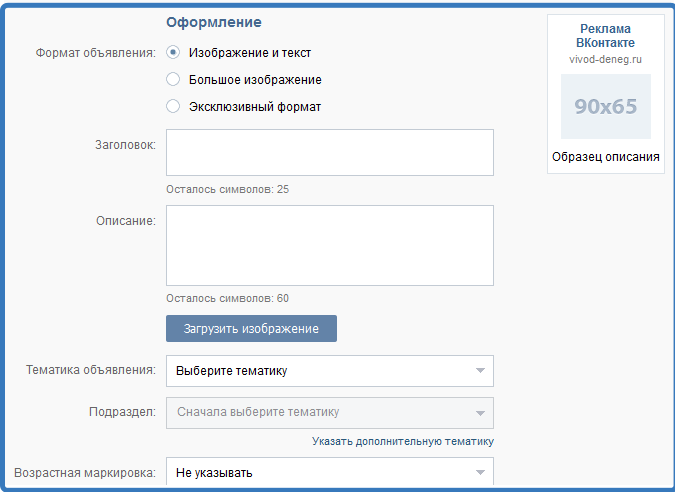This screenshot has height=492, width=675.
Task: Select the 'Изображение и текст' radio button
Action: [173, 53]
